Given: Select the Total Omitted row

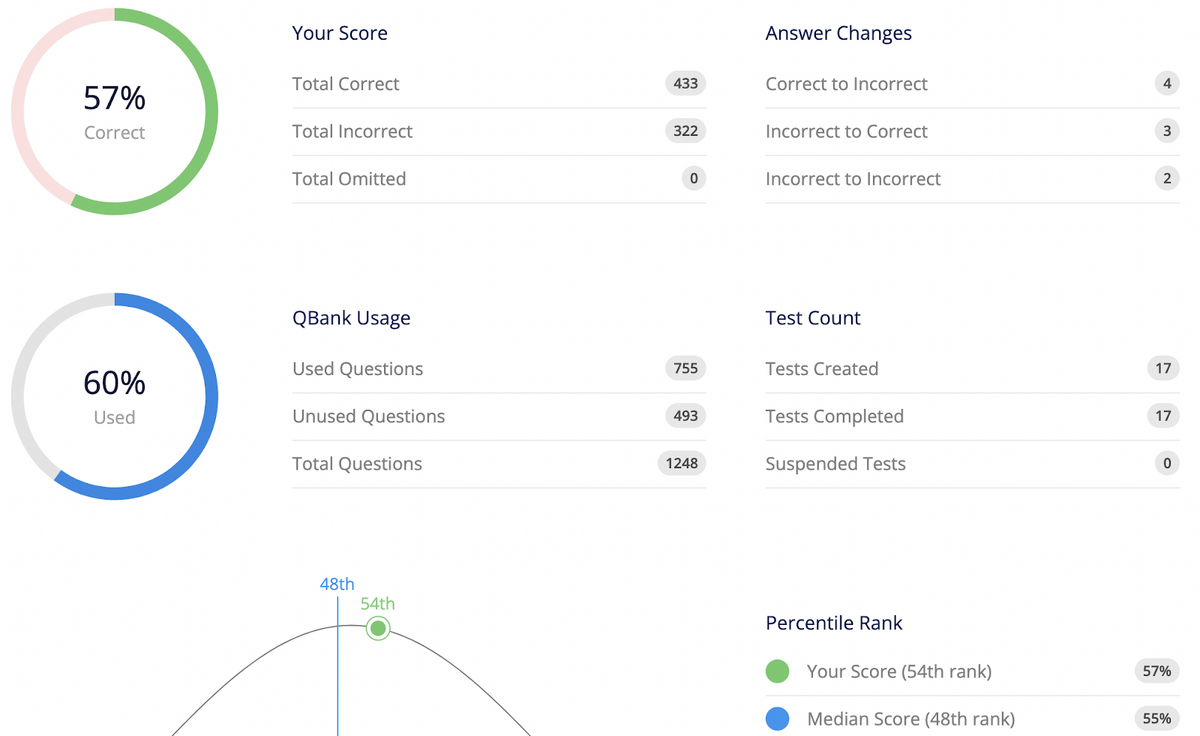Looking at the screenshot, I should [x=499, y=179].
